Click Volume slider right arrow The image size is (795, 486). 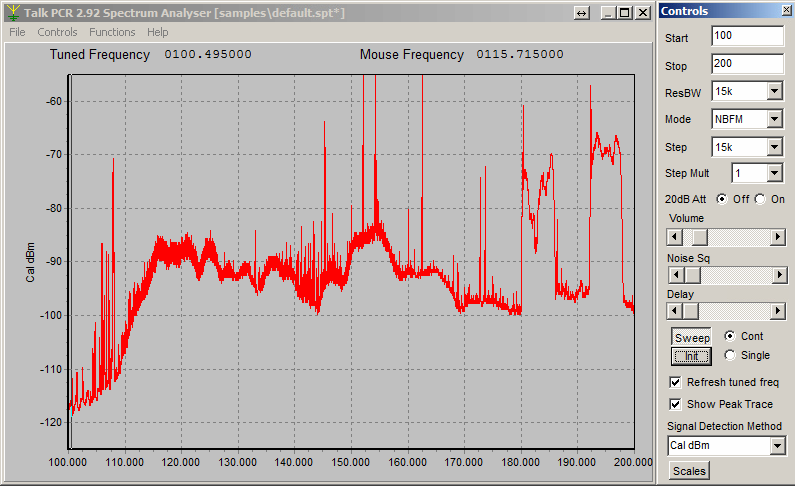click(778, 237)
